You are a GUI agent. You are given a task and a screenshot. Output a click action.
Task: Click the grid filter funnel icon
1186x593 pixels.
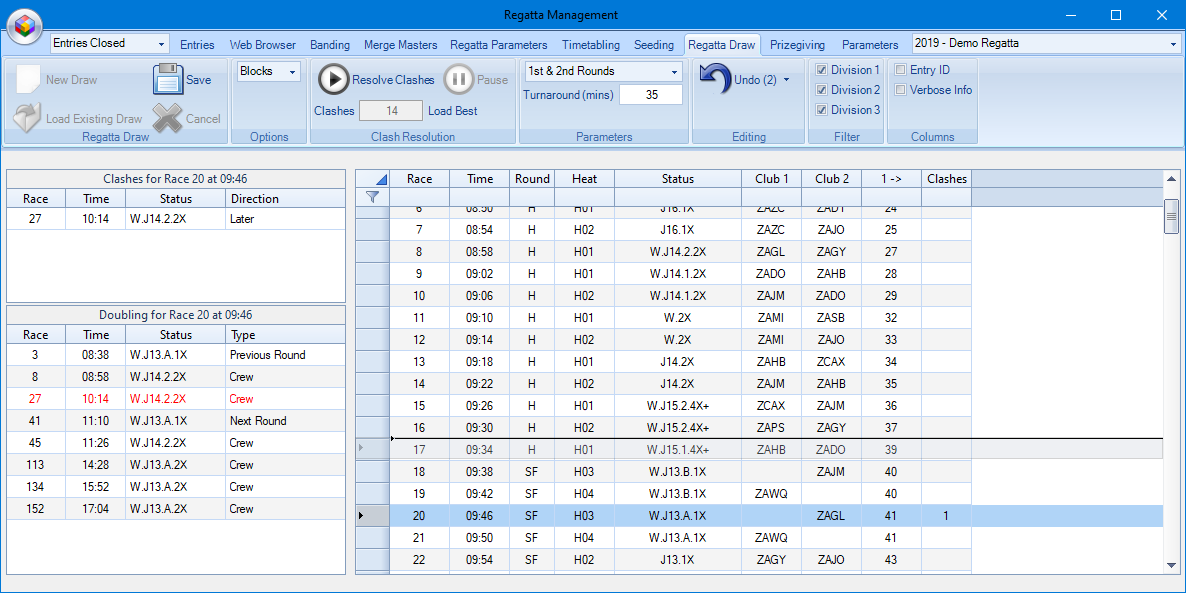click(x=372, y=198)
